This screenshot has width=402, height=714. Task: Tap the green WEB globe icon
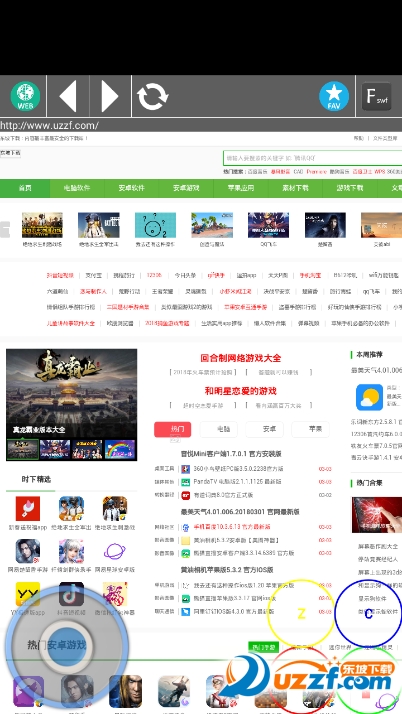pyautogui.click(x=25, y=96)
